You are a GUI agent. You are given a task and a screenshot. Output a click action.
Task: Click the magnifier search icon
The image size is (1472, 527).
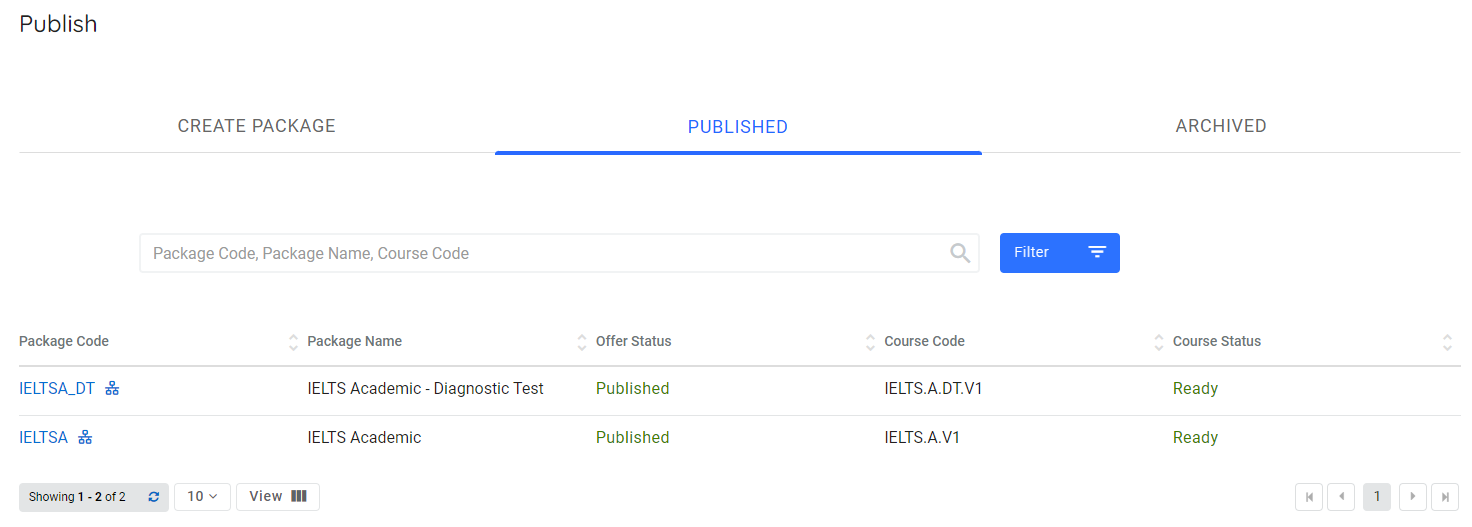pyautogui.click(x=960, y=253)
